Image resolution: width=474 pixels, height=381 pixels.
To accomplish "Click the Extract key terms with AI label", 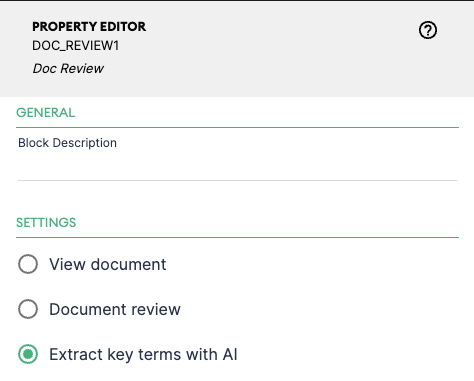I will [143, 354].
